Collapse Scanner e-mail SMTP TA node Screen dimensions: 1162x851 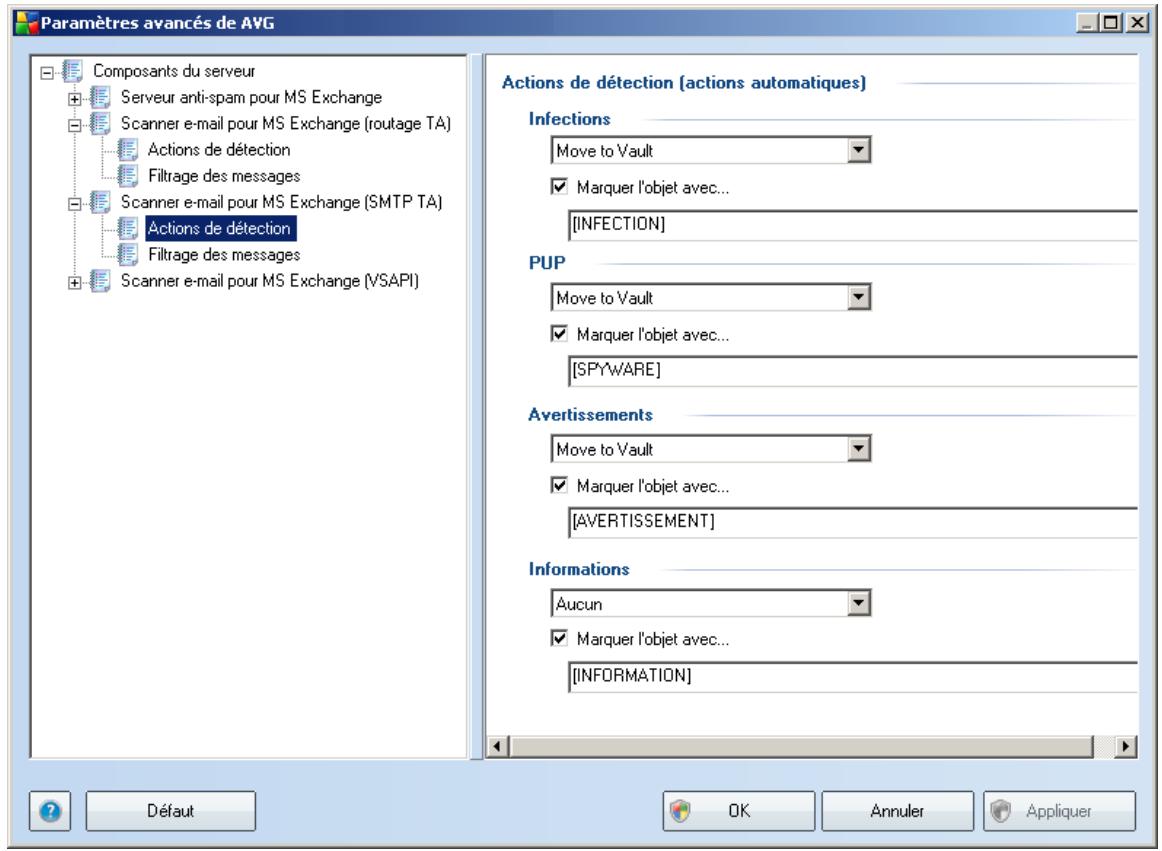75,204
